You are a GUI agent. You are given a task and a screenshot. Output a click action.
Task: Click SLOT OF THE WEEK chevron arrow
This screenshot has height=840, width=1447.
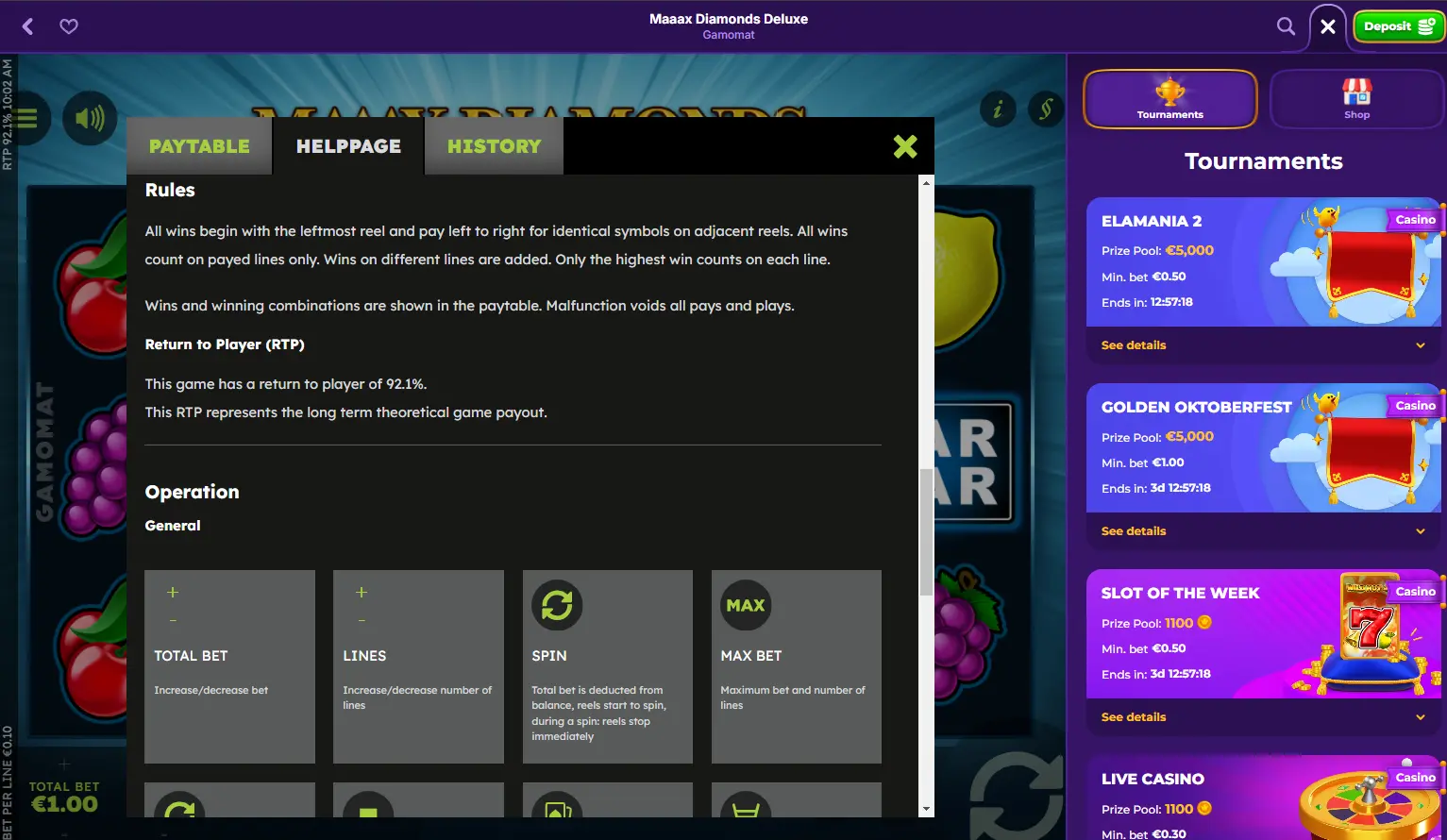point(1421,717)
